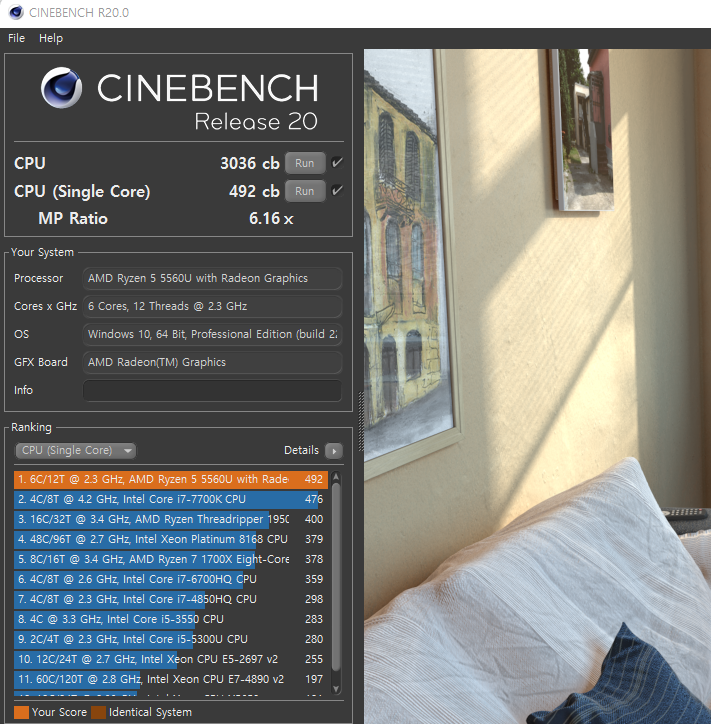This screenshot has width=711, height=724.
Task: Click the 3036 cb CPU score
Action: pyautogui.click(x=250, y=163)
